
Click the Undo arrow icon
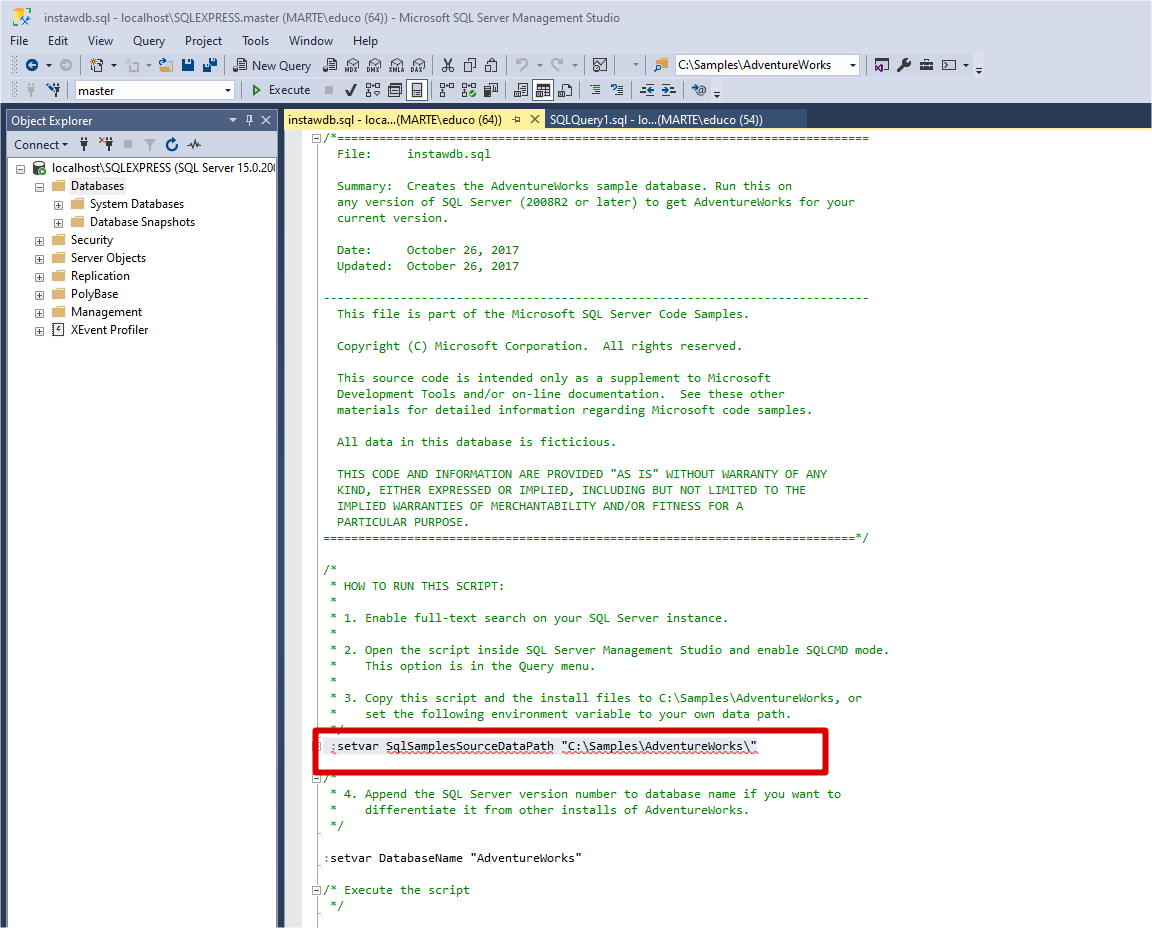point(522,65)
